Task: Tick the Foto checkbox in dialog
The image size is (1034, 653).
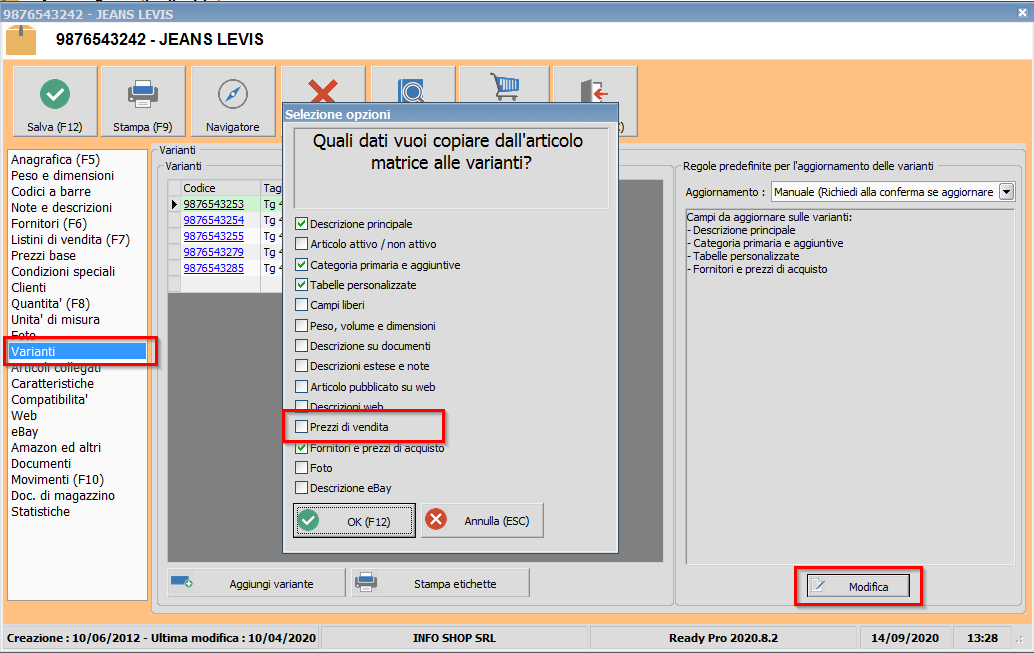Action: point(301,468)
